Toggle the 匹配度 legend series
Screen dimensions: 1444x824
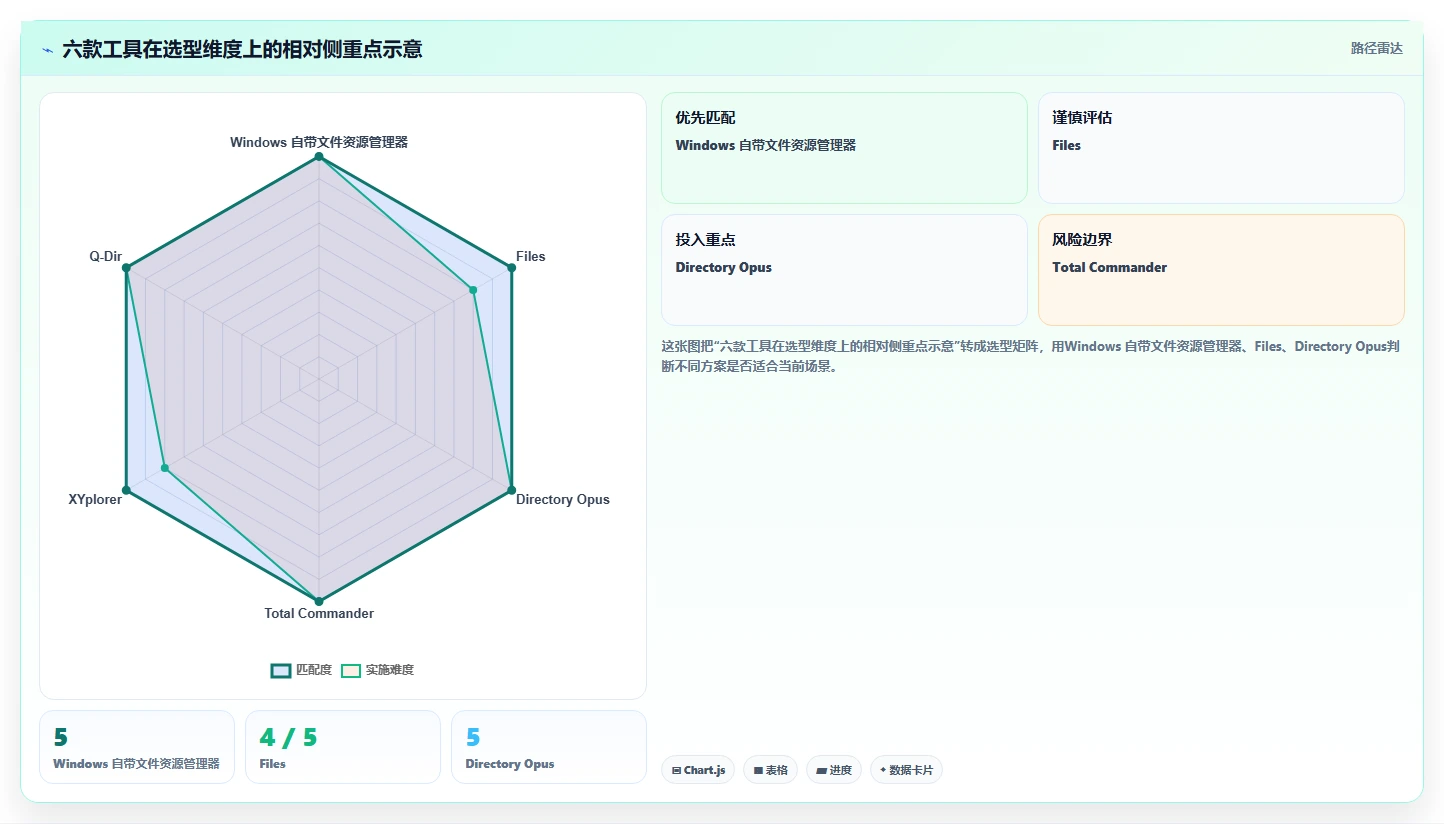click(x=301, y=670)
